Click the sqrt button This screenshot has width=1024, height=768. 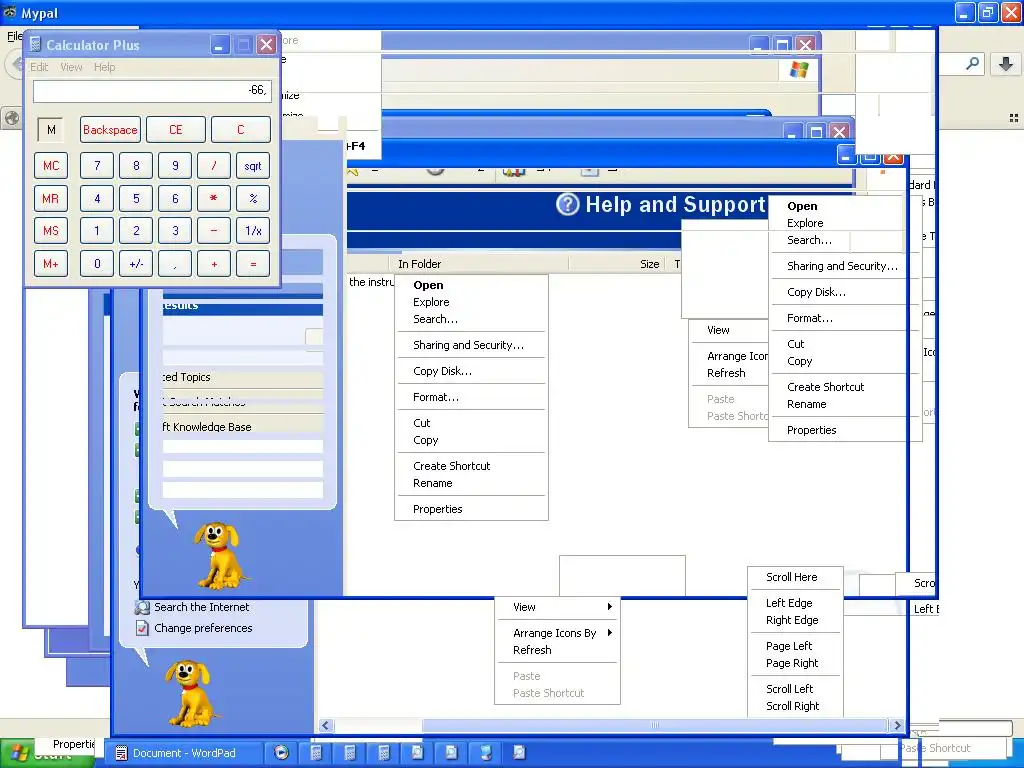pos(253,166)
